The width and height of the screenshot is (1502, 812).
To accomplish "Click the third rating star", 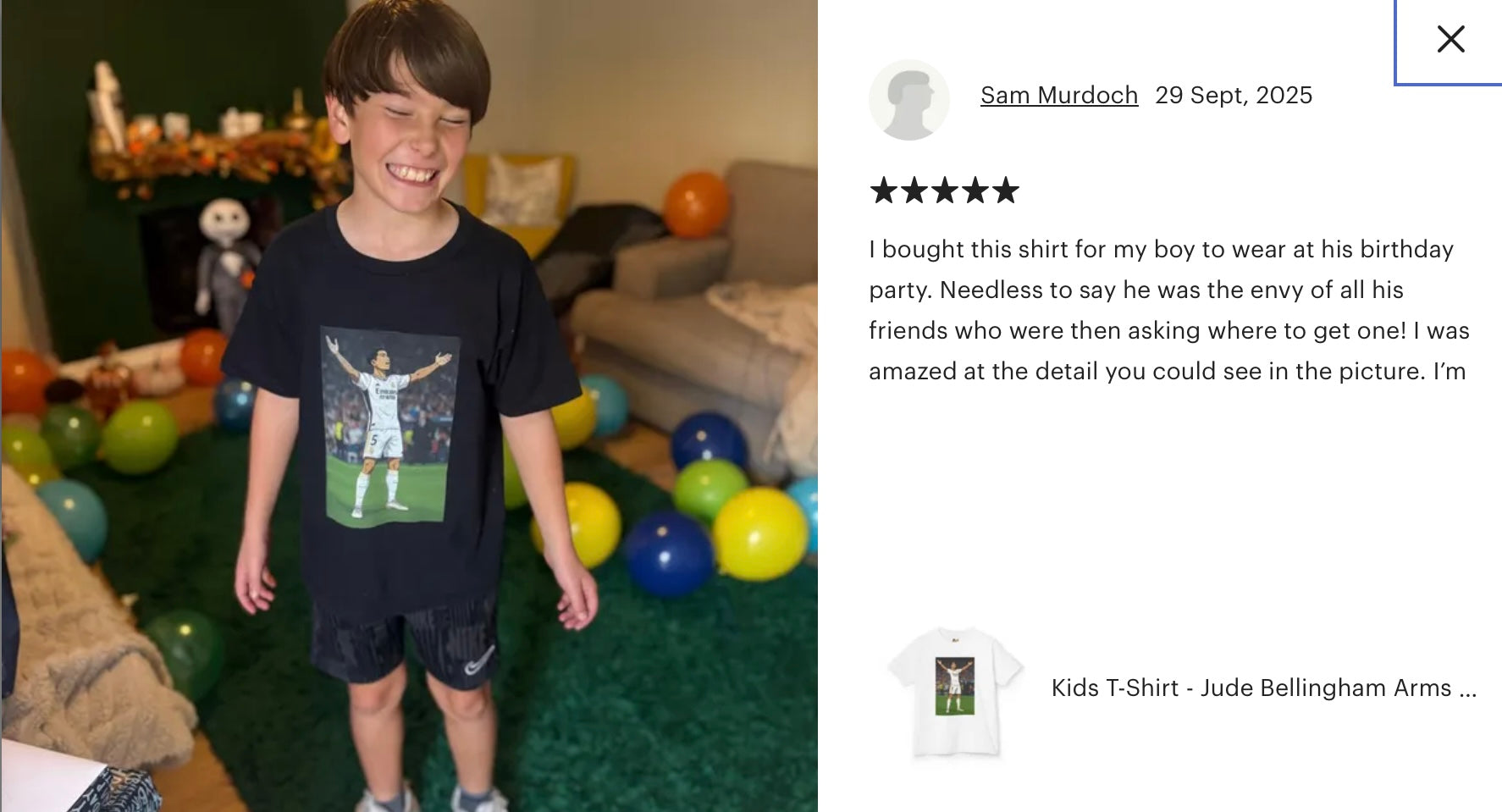I will tap(944, 191).
